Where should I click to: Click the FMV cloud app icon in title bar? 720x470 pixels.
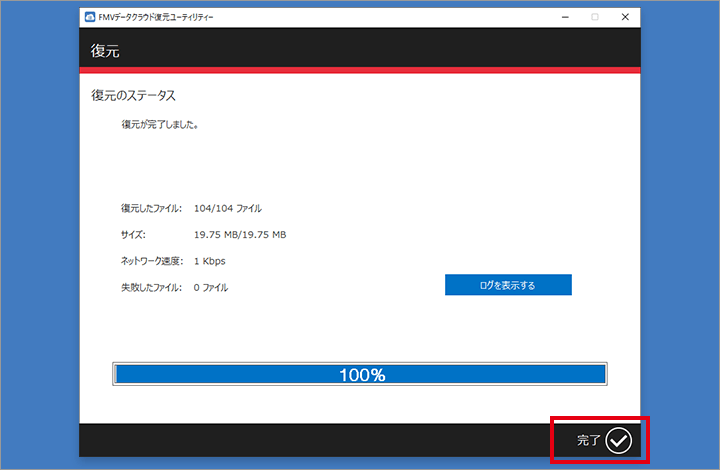click(x=91, y=17)
